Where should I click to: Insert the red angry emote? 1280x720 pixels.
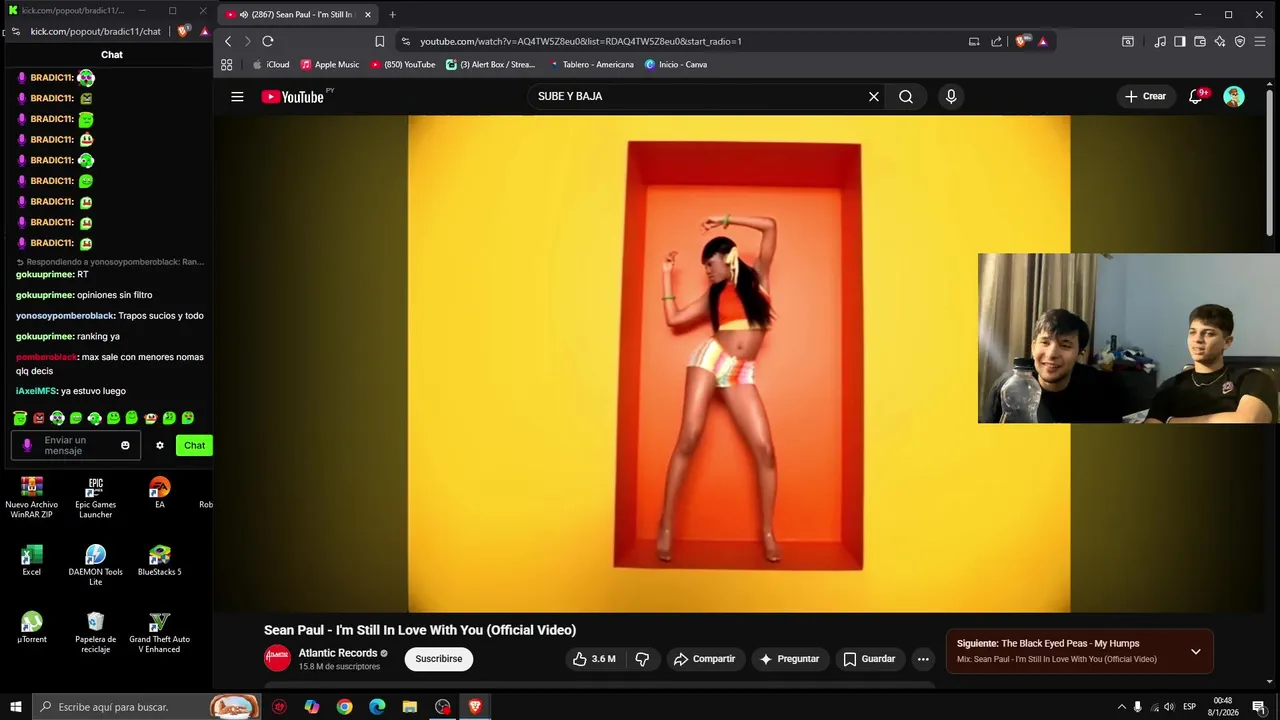39,418
